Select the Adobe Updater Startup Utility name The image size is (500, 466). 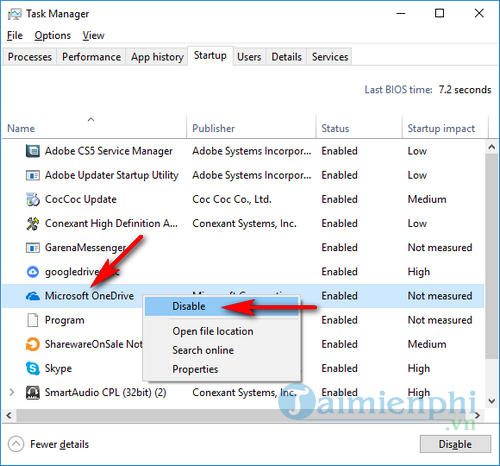(112, 175)
